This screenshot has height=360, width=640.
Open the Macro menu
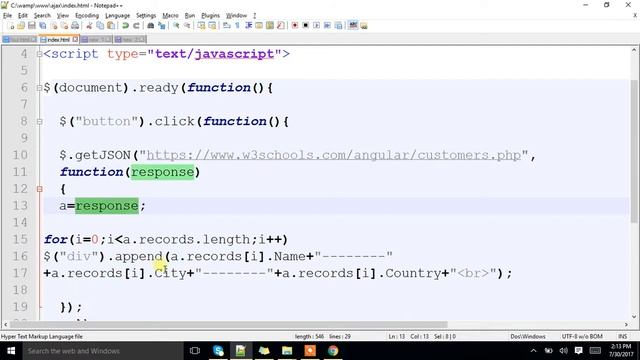pos(170,16)
